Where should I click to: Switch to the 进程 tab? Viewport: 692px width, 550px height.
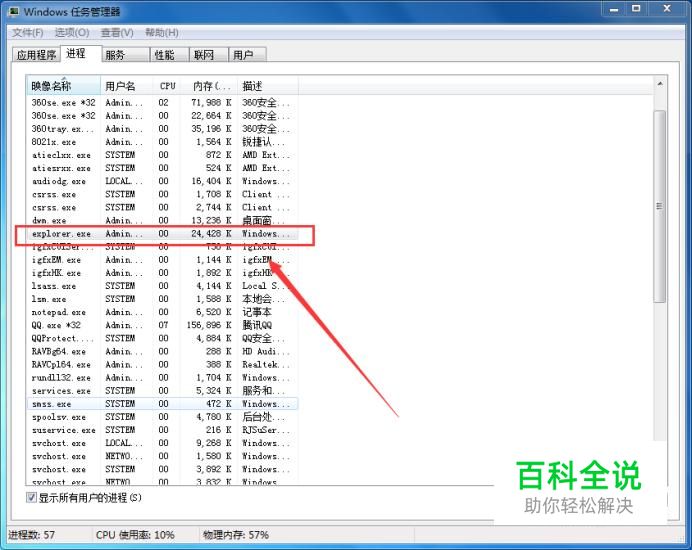pyautogui.click(x=81, y=53)
